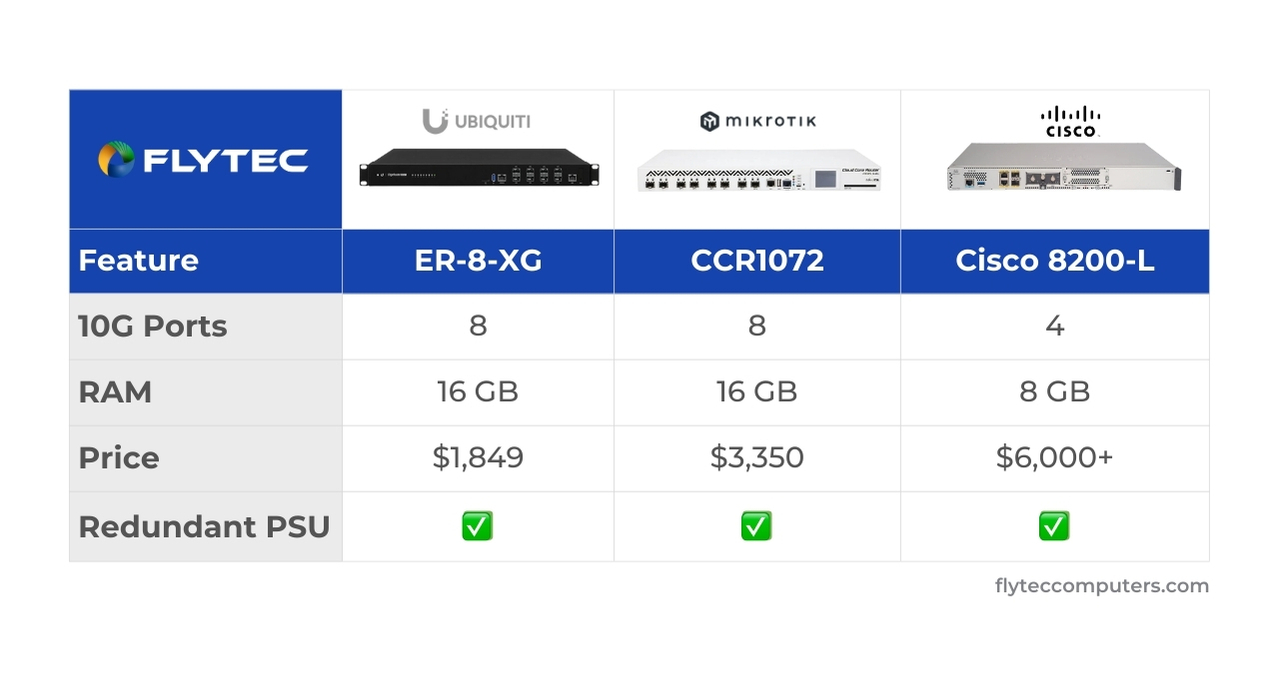Image resolution: width=1279 pixels, height=687 pixels.
Task: Select the 10G Ports row label
Action: (153, 327)
